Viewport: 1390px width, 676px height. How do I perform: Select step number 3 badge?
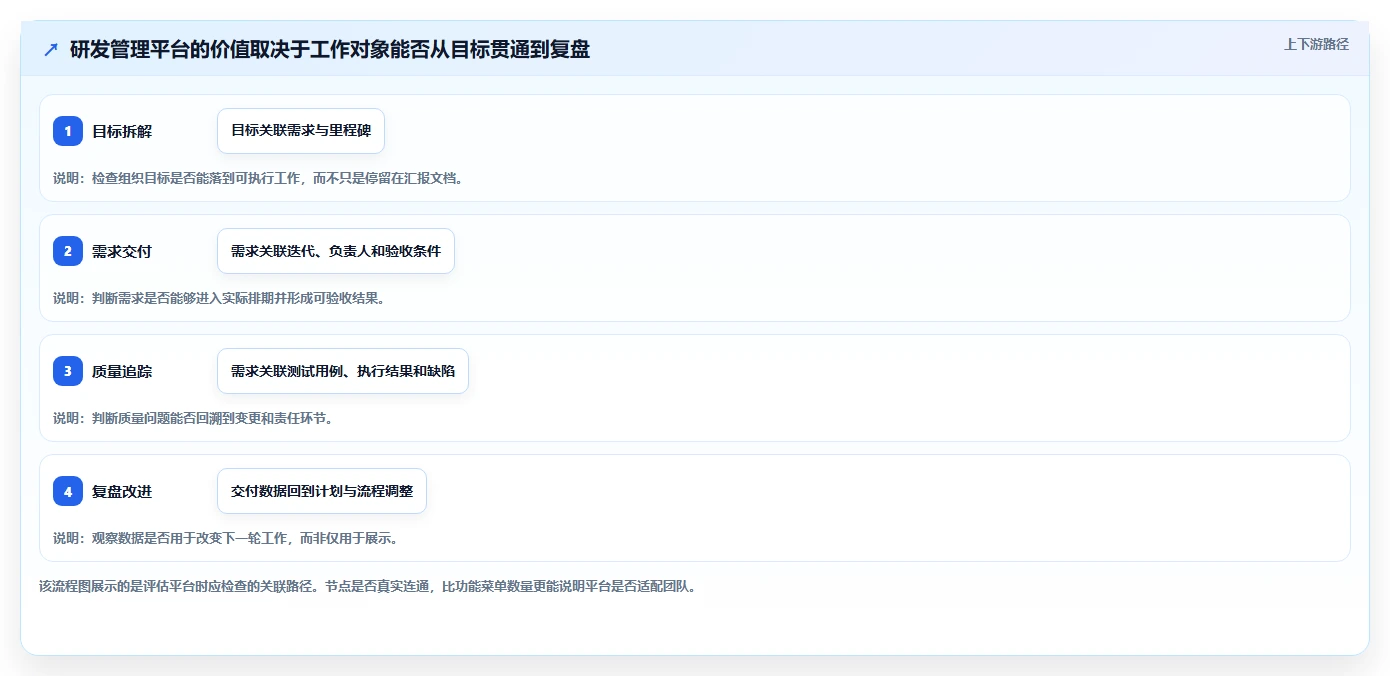(68, 371)
